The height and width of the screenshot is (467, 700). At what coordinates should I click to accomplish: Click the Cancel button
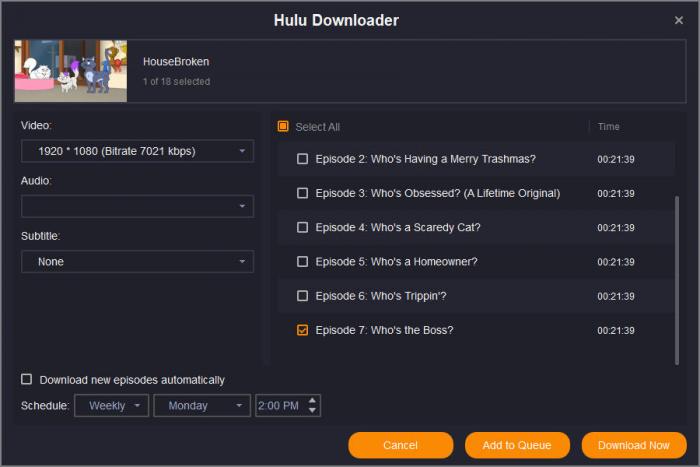pos(400,445)
